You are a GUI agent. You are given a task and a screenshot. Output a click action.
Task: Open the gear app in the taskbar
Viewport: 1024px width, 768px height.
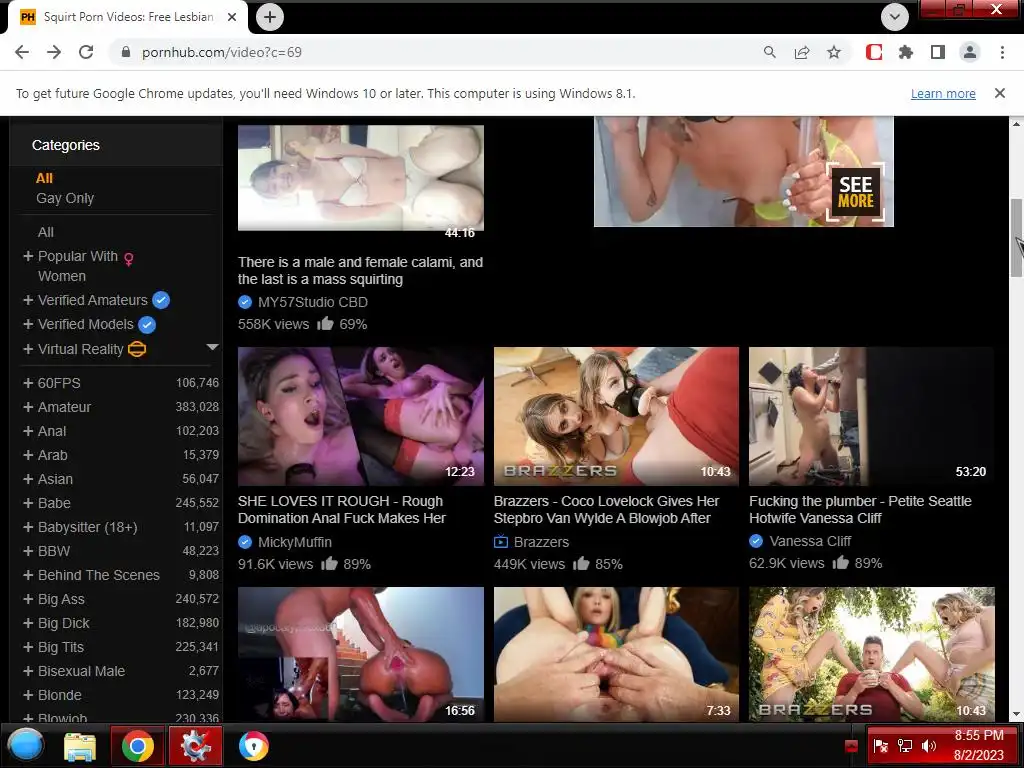[x=195, y=745]
